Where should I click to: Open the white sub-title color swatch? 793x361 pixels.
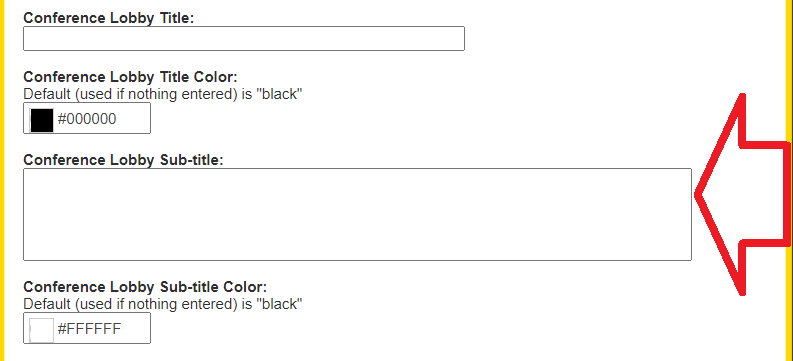click(41, 330)
